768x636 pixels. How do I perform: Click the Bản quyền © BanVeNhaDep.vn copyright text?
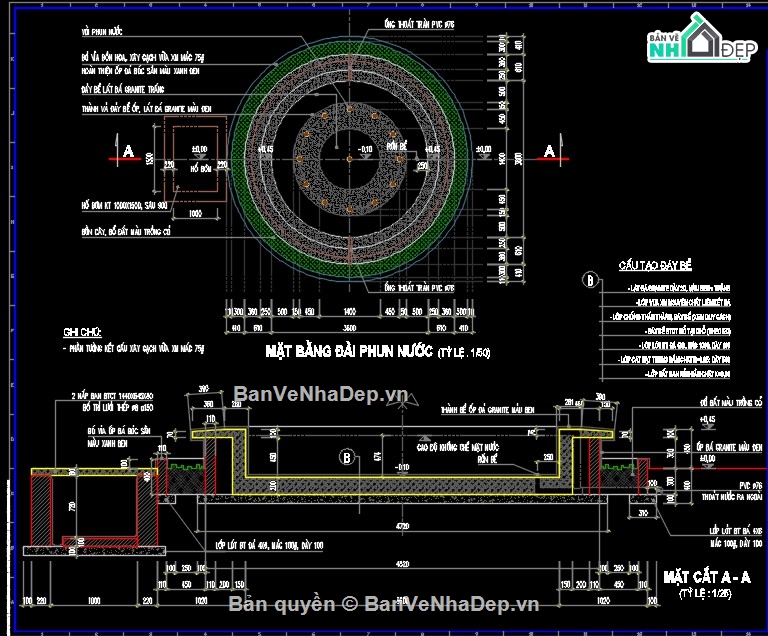pos(384,604)
